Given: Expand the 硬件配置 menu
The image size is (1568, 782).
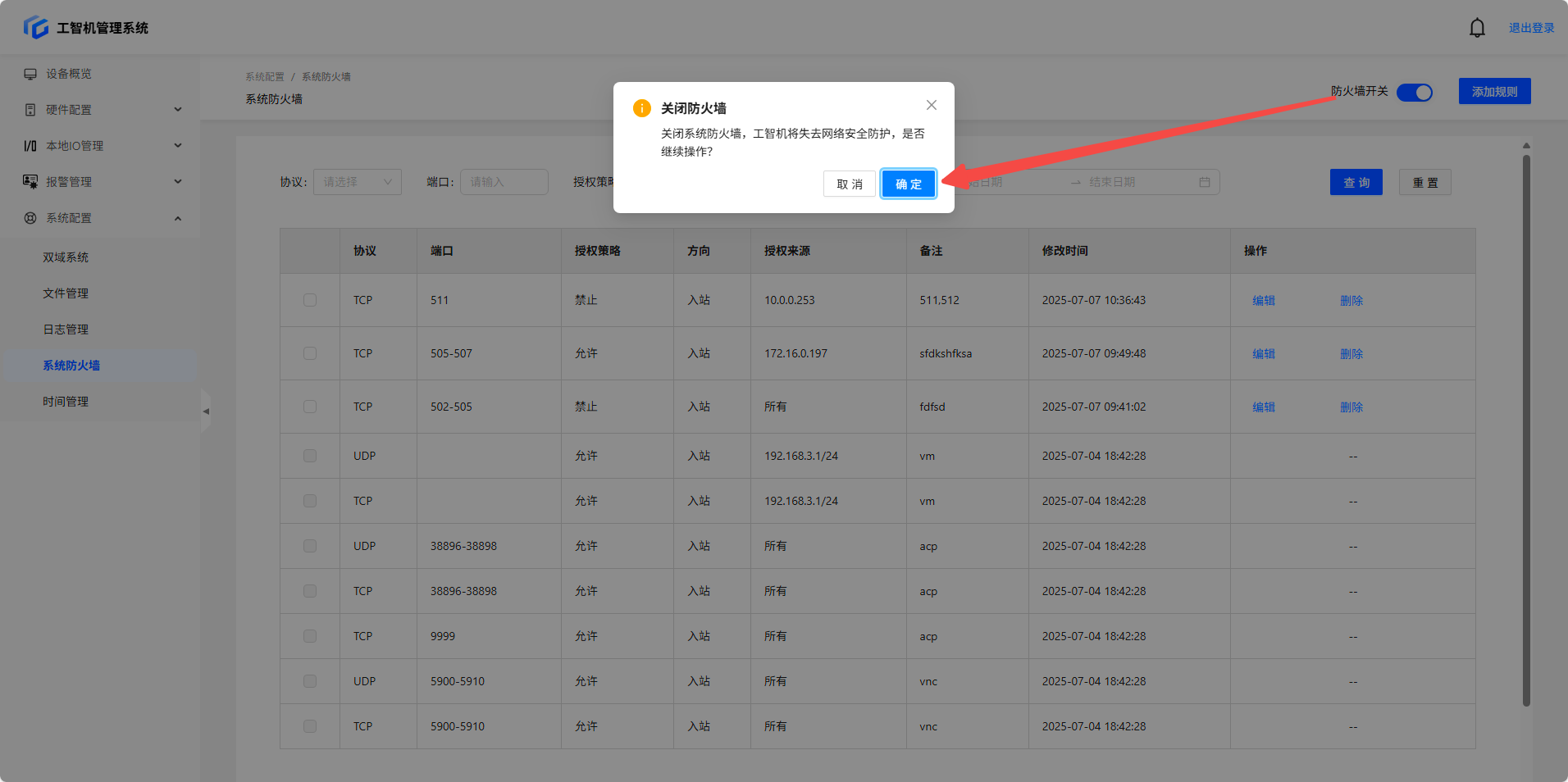Looking at the screenshot, I should [x=178, y=110].
